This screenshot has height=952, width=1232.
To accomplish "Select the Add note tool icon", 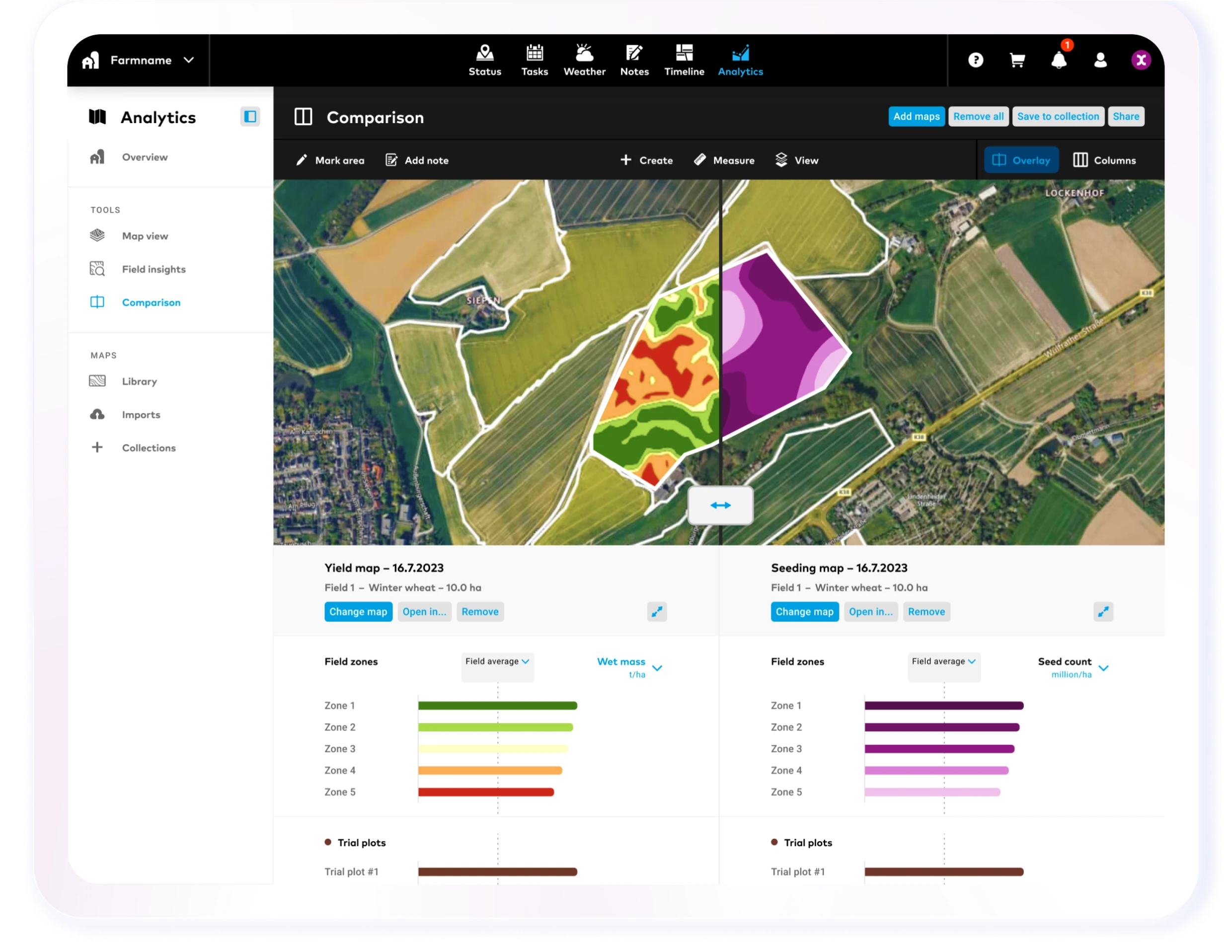I will pos(391,160).
